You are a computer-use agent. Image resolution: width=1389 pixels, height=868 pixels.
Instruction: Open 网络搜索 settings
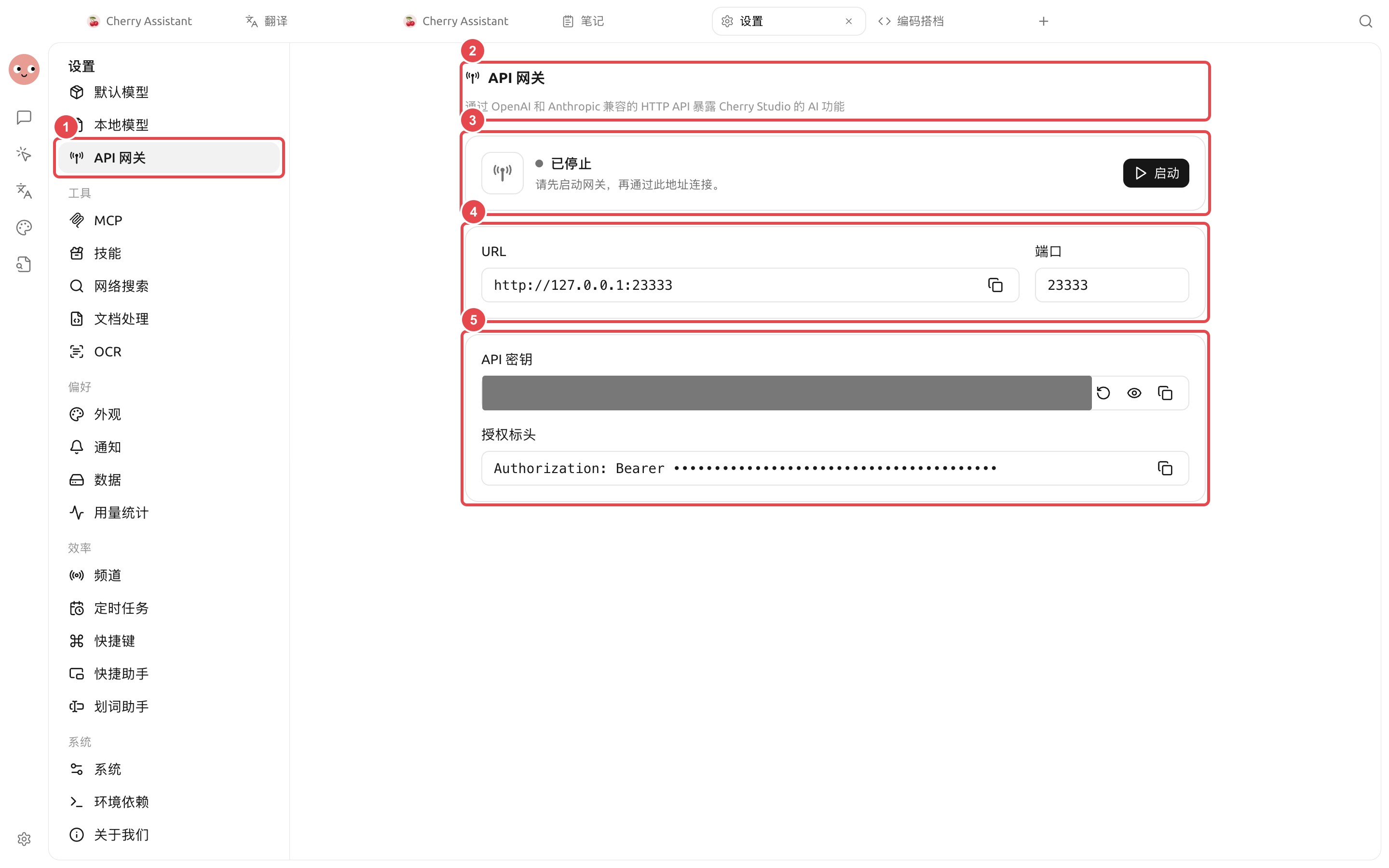(169, 286)
